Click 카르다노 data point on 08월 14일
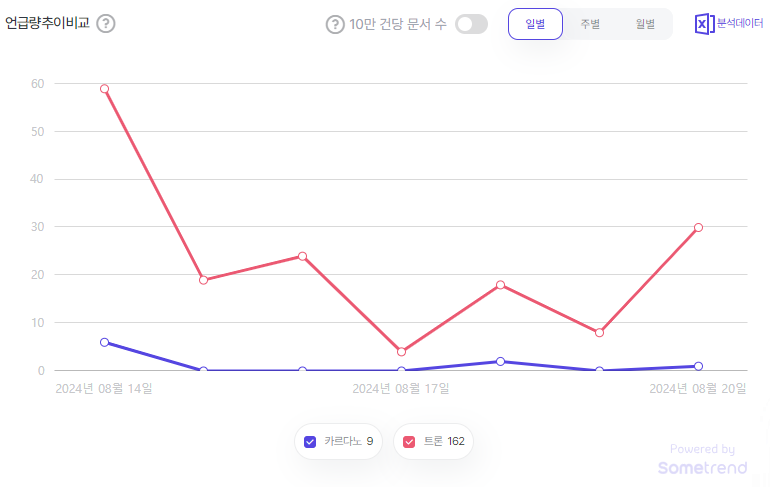 [104, 342]
